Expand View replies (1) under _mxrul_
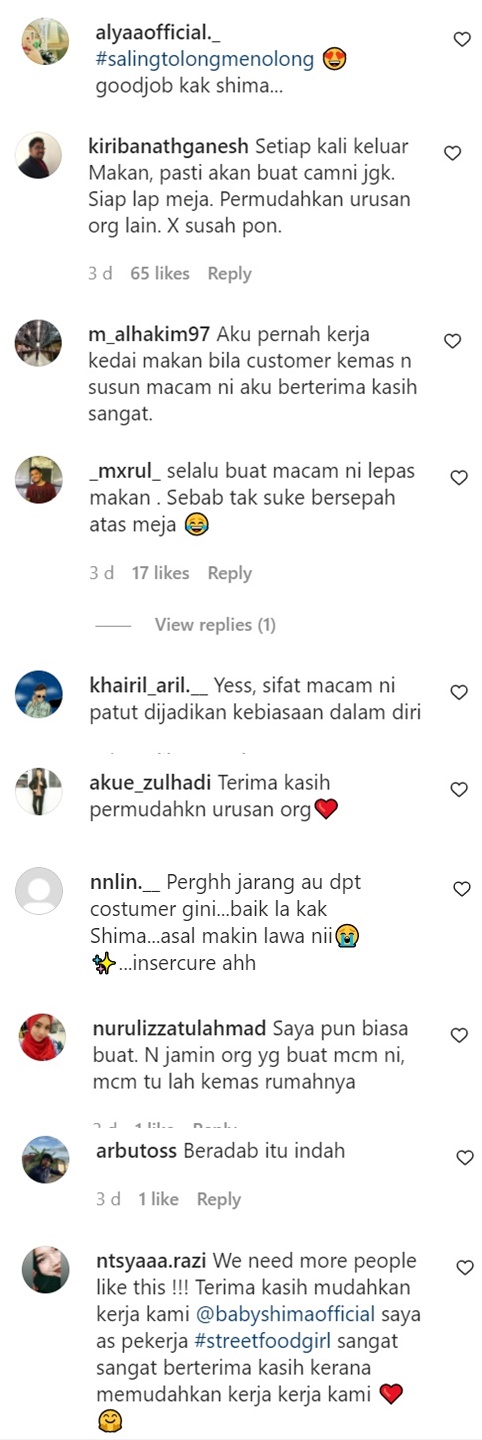This screenshot has width=482, height=1440. (x=215, y=625)
